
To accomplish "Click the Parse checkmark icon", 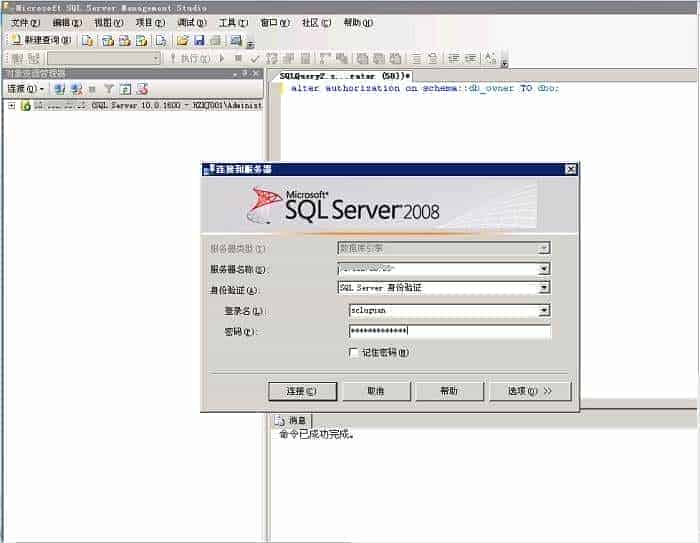I will [255, 58].
